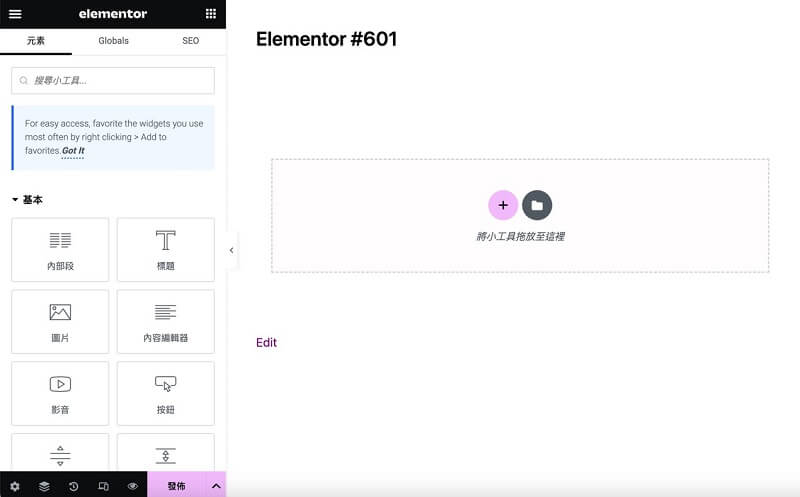
Task: Select the spacer widget icon
Action: pyautogui.click(x=166, y=455)
